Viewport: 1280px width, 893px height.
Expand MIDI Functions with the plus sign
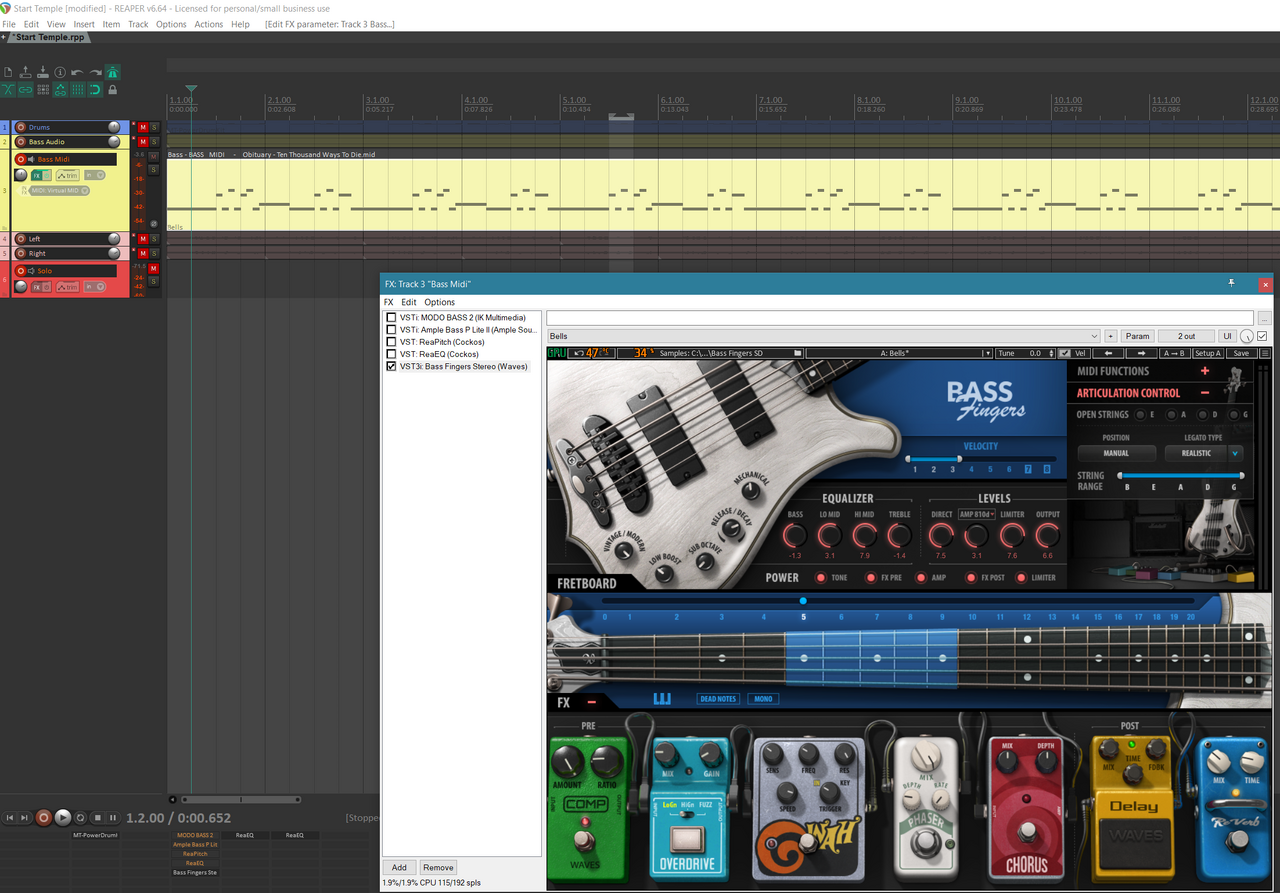(x=1205, y=371)
